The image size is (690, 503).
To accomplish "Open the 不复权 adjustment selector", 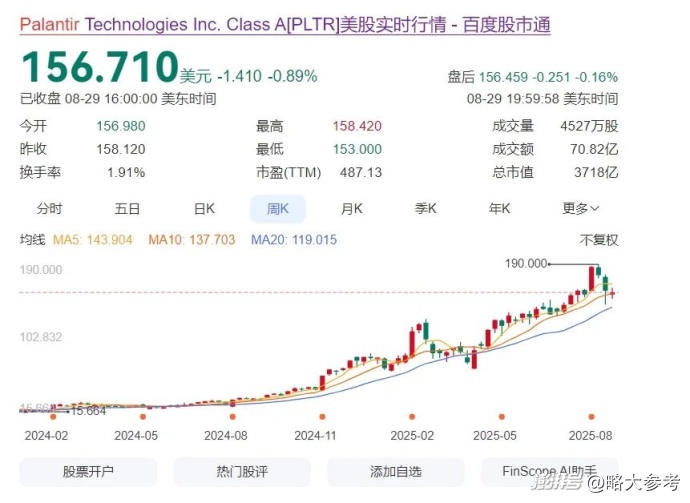I will [599, 240].
